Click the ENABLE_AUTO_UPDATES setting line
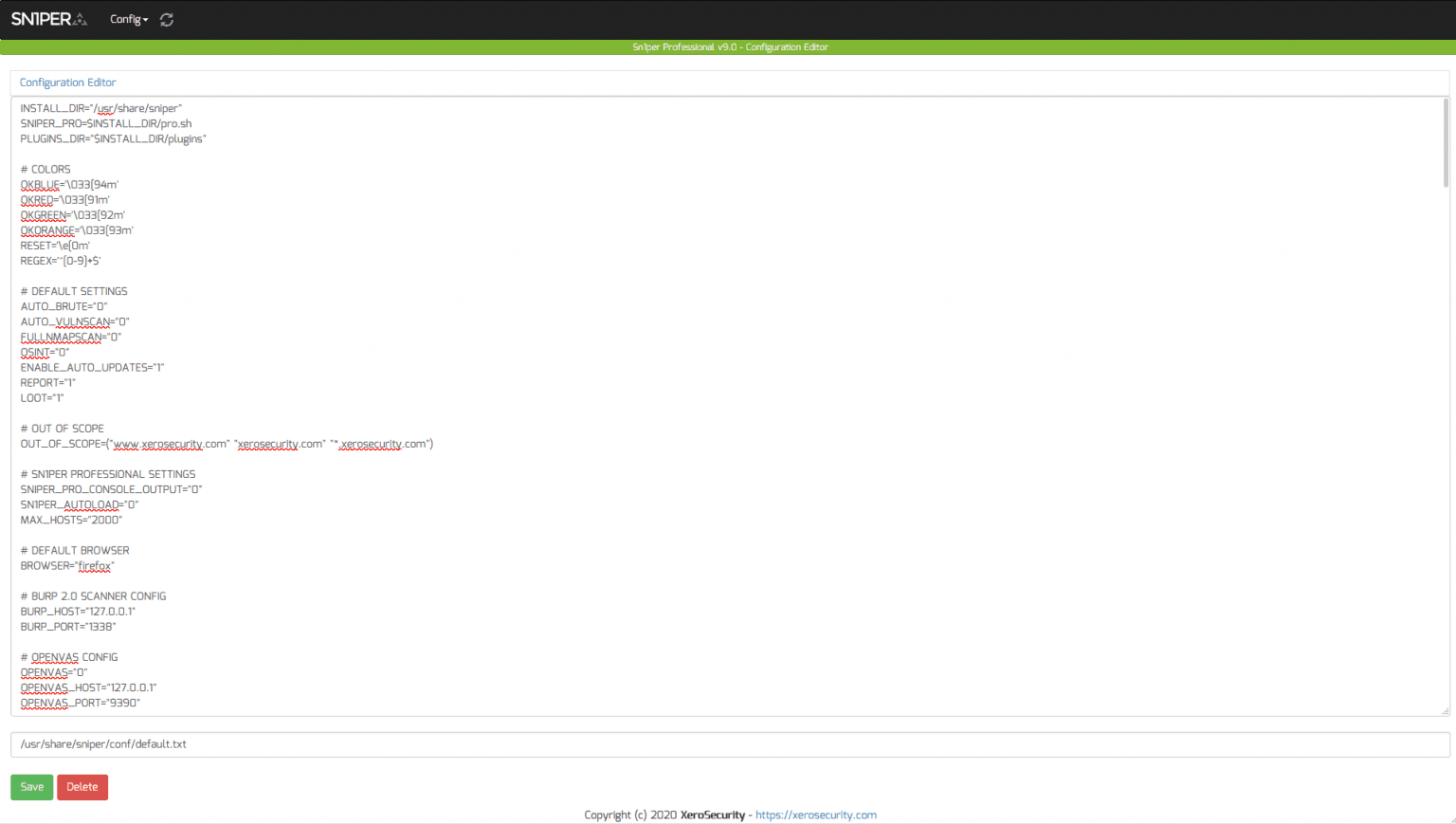This screenshot has width=1456, height=824. [92, 368]
